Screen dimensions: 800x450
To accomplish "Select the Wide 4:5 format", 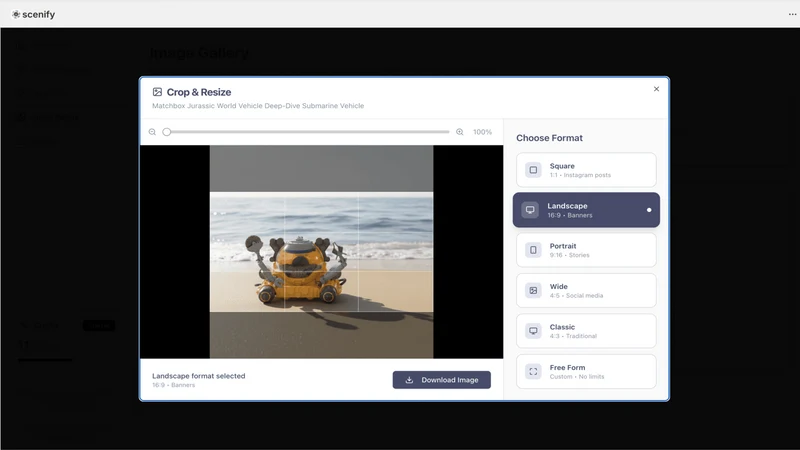I will point(586,290).
